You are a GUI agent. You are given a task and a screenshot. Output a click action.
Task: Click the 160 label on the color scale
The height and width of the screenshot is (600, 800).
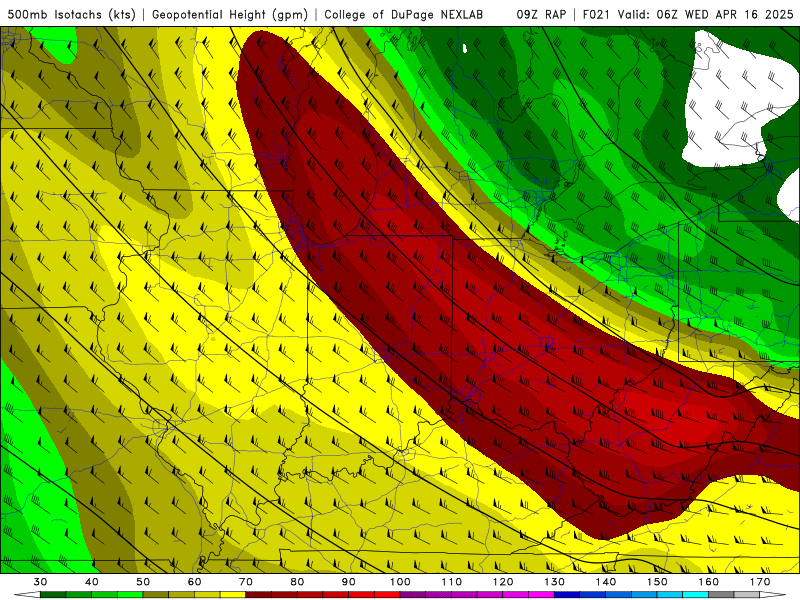click(708, 582)
